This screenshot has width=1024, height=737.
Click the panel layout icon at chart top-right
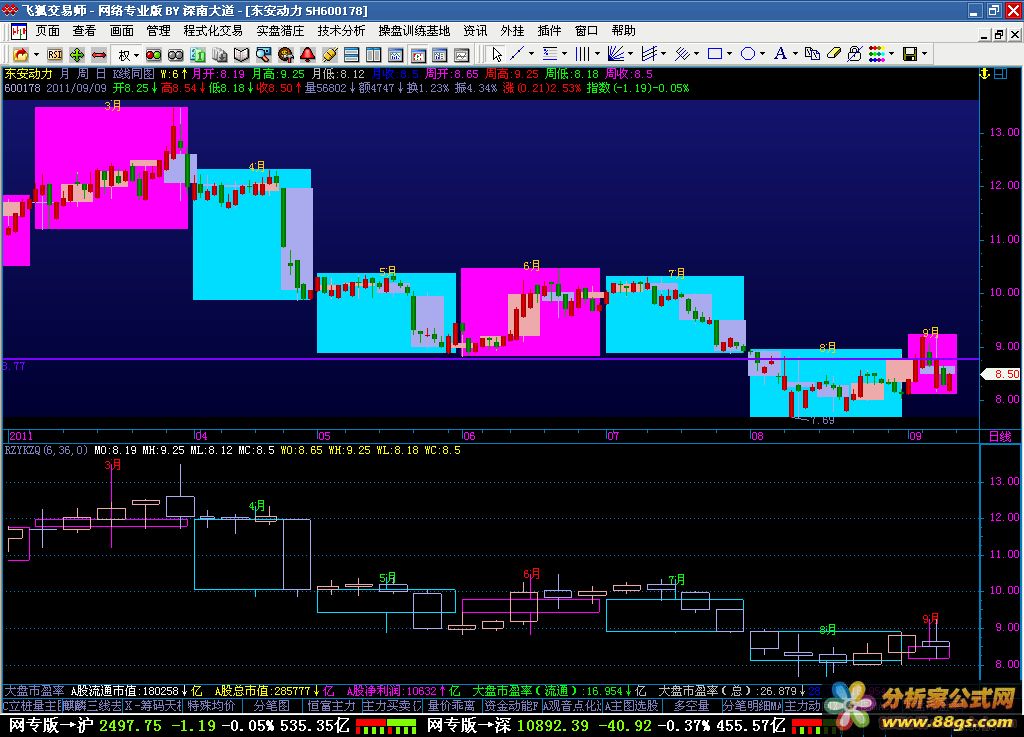[x=1000, y=74]
